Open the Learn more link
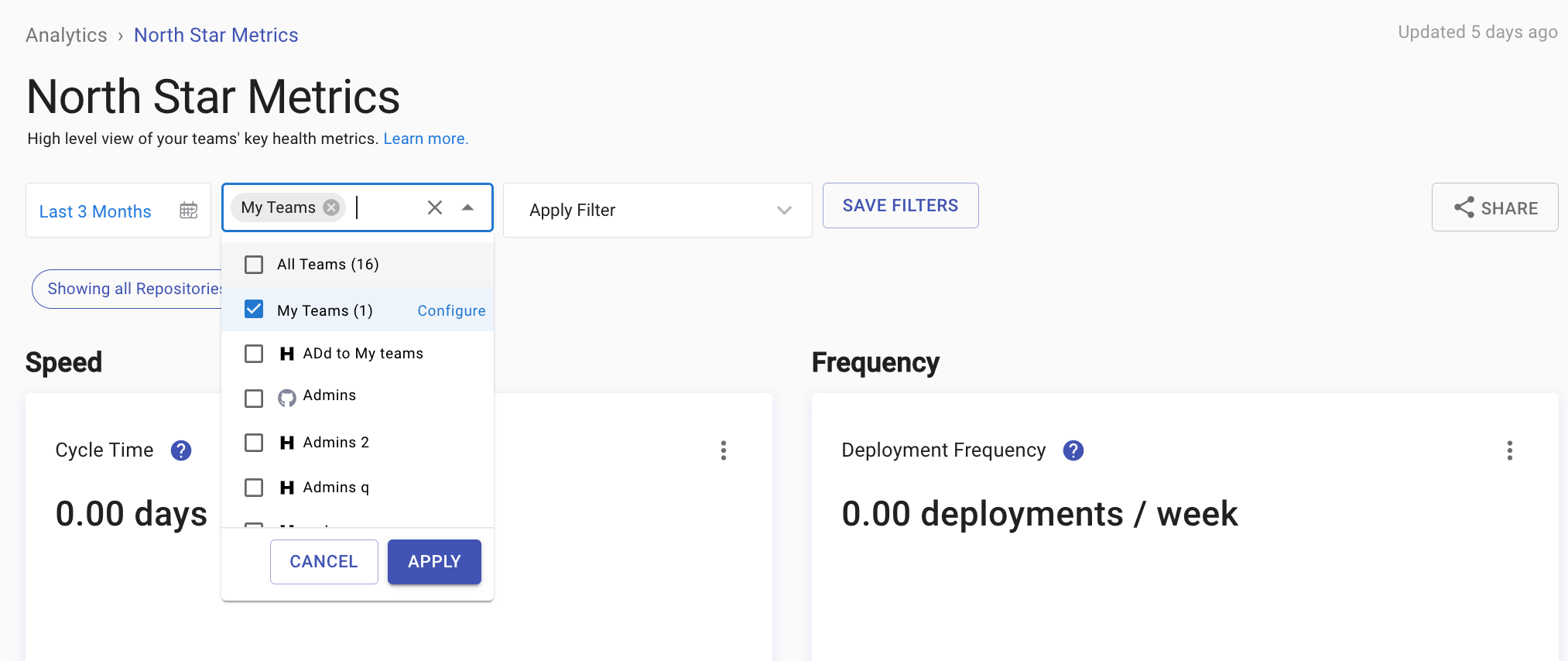 click(426, 139)
